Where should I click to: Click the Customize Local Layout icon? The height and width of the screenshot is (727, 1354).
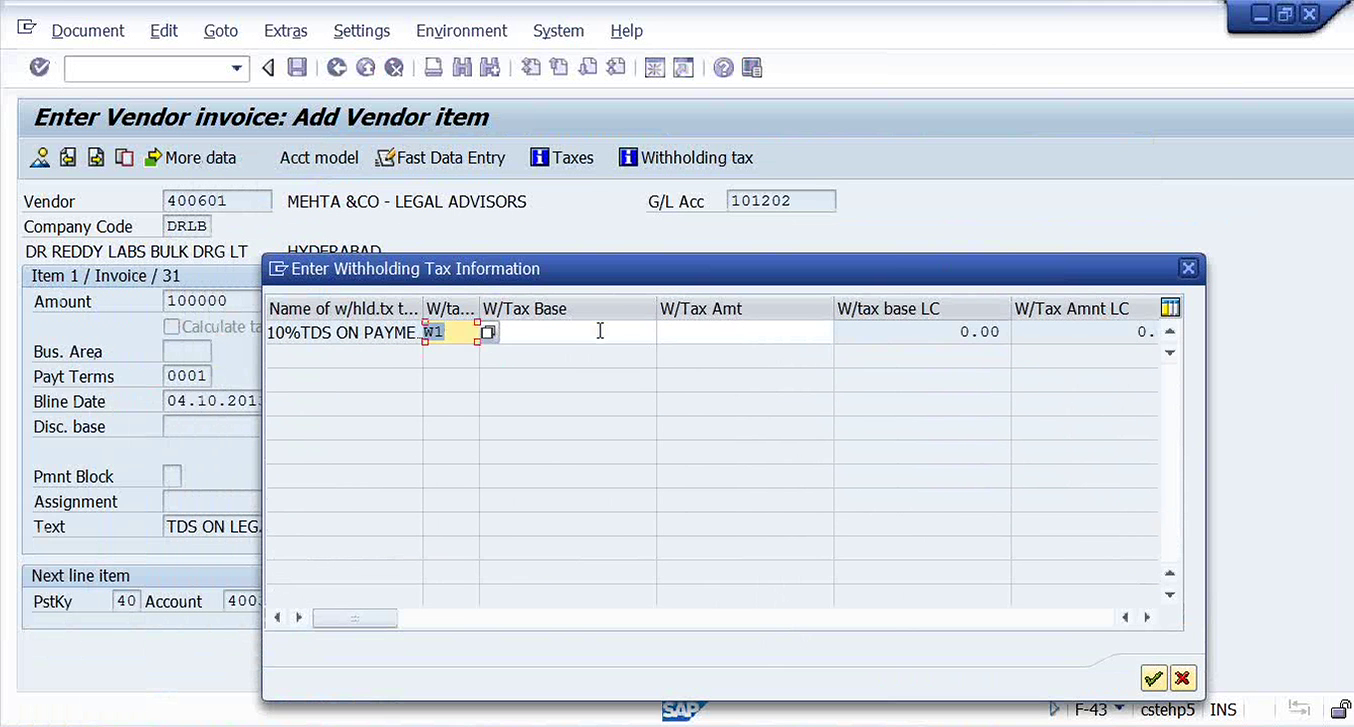752,68
